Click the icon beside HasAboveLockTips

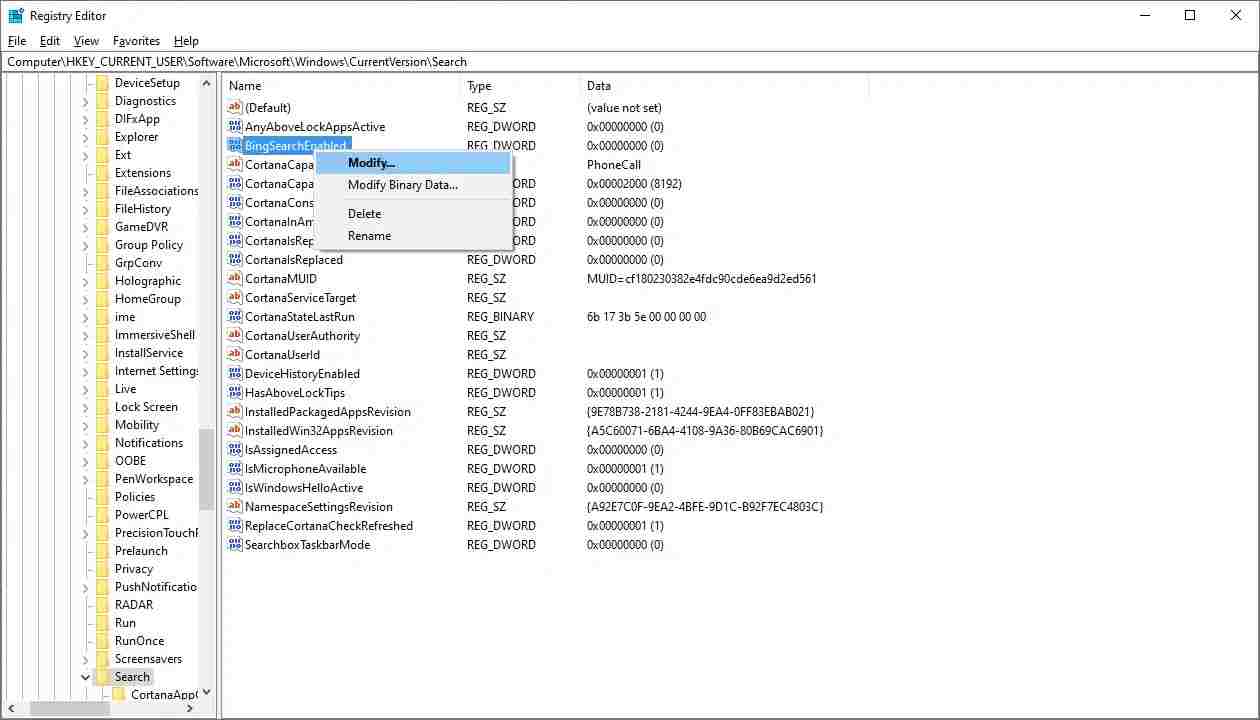(236, 392)
